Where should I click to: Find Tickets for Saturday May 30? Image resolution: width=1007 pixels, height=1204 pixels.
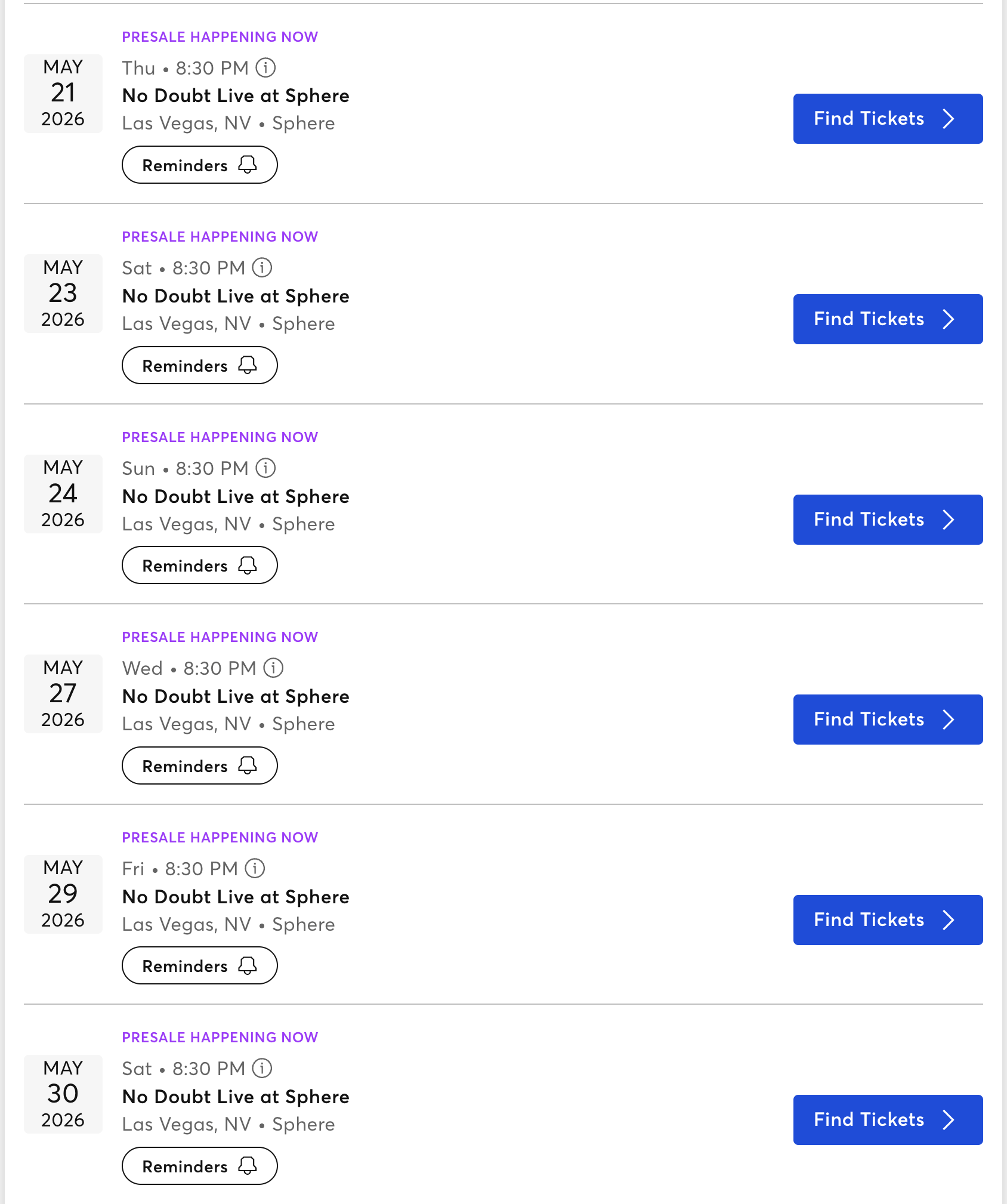887,1120
